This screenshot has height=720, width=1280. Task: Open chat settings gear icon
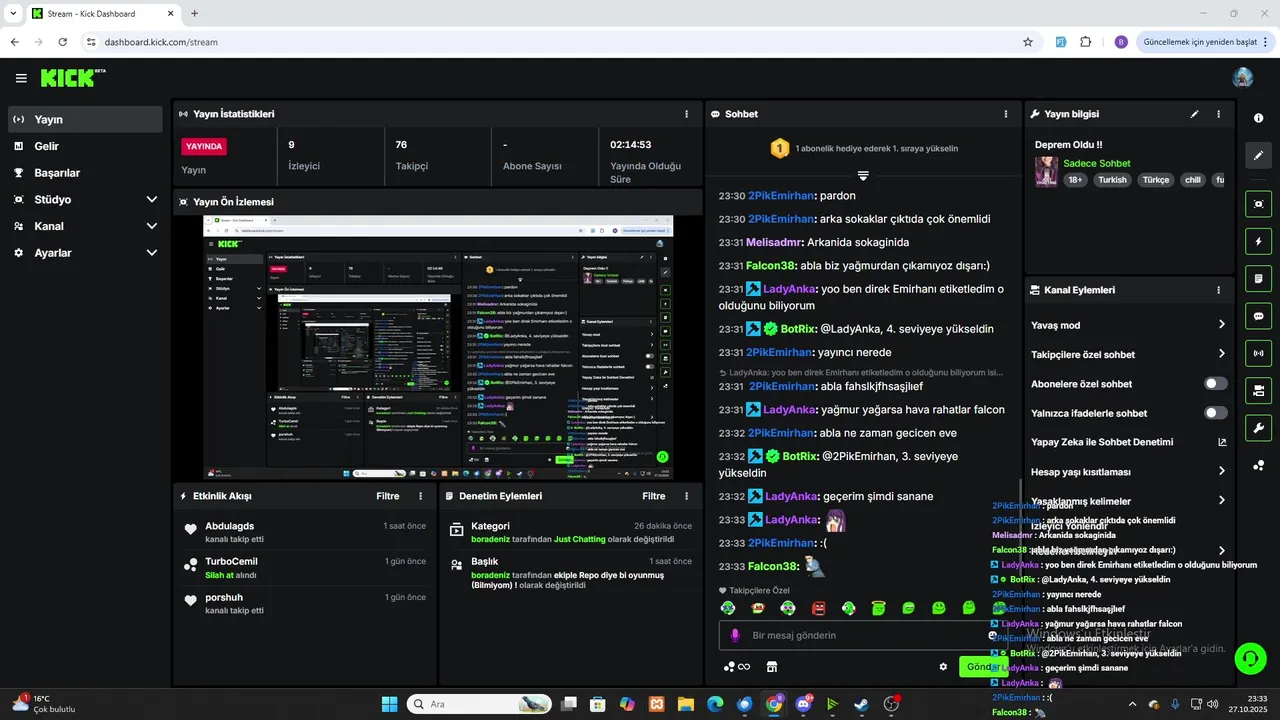pyautogui.click(x=943, y=667)
